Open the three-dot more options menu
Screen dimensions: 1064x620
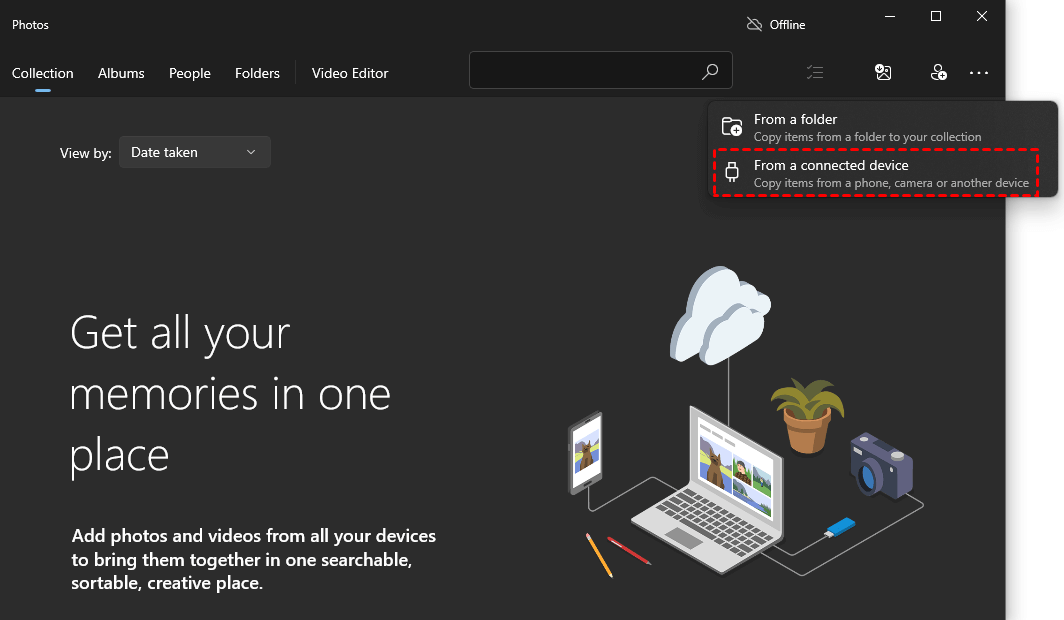978,72
